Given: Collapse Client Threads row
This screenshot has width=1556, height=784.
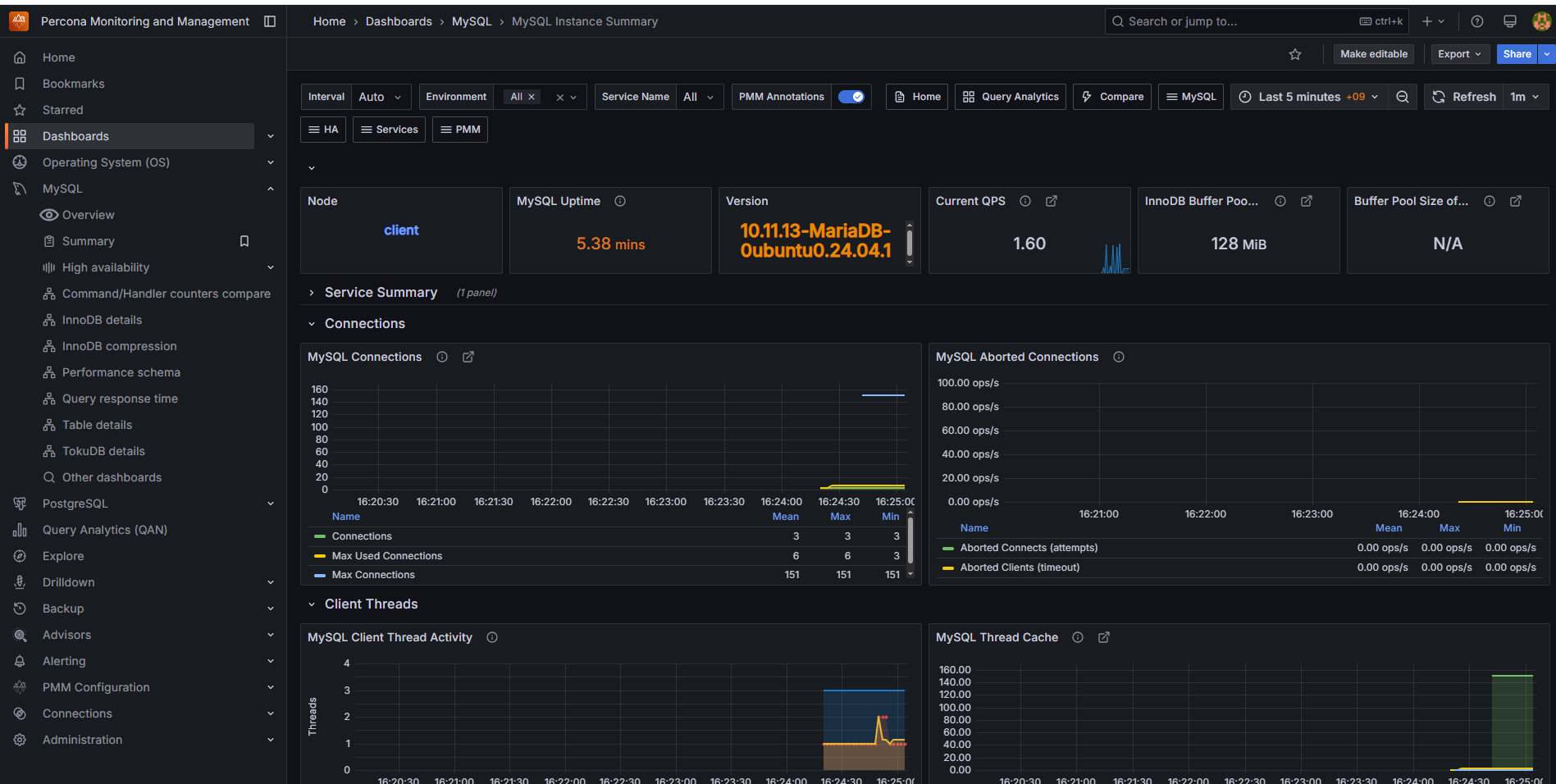Looking at the screenshot, I should [371, 604].
